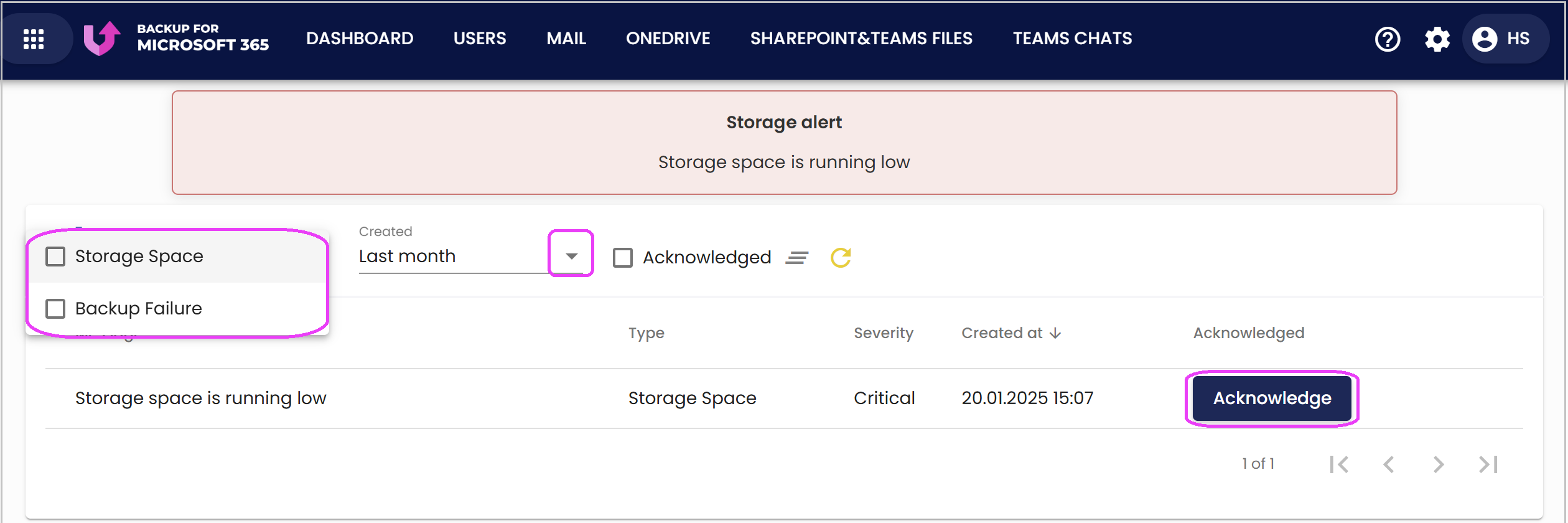Image resolution: width=1568 pixels, height=523 pixels.
Task: Go to the next page chevron
Action: 1438,464
